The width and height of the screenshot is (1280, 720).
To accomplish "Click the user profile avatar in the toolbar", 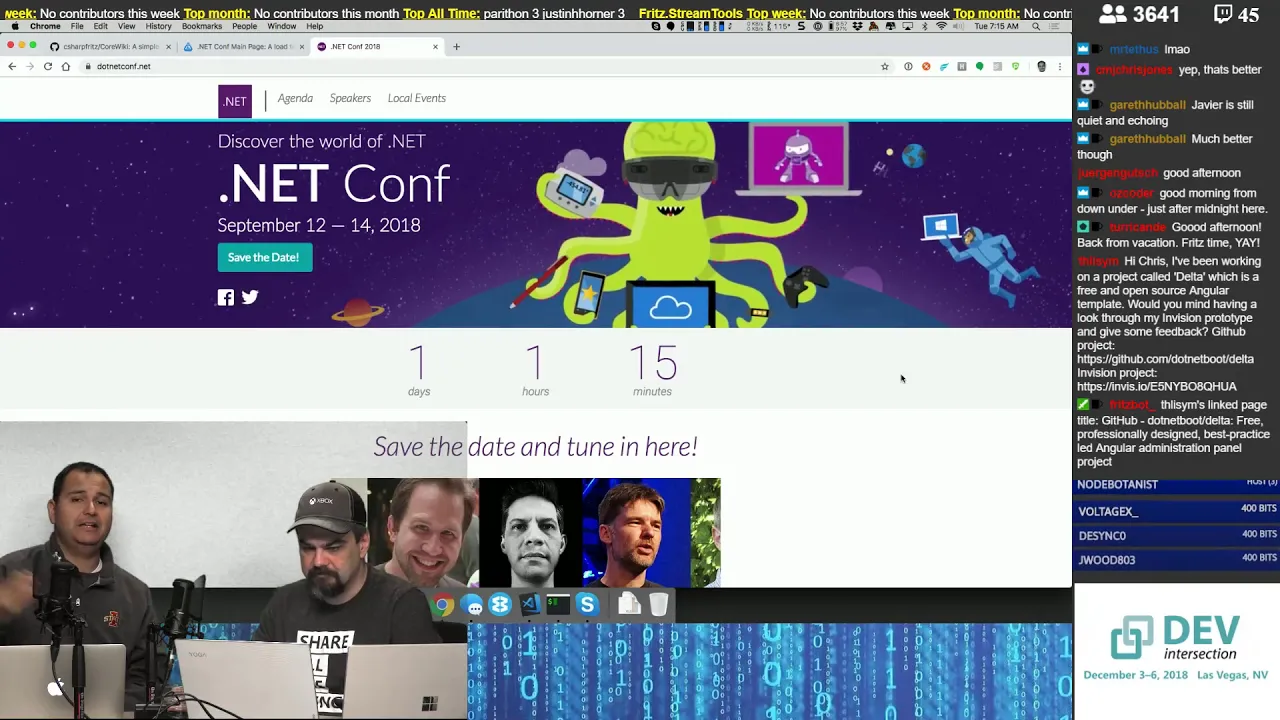I will click(x=1042, y=66).
